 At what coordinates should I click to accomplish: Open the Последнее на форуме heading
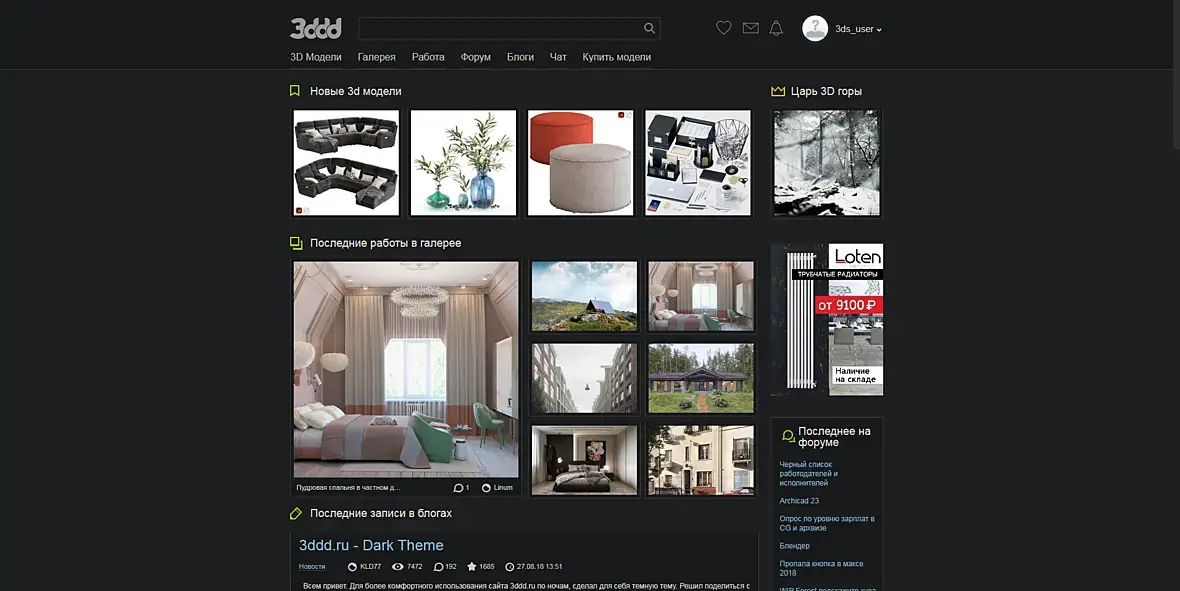click(834, 437)
